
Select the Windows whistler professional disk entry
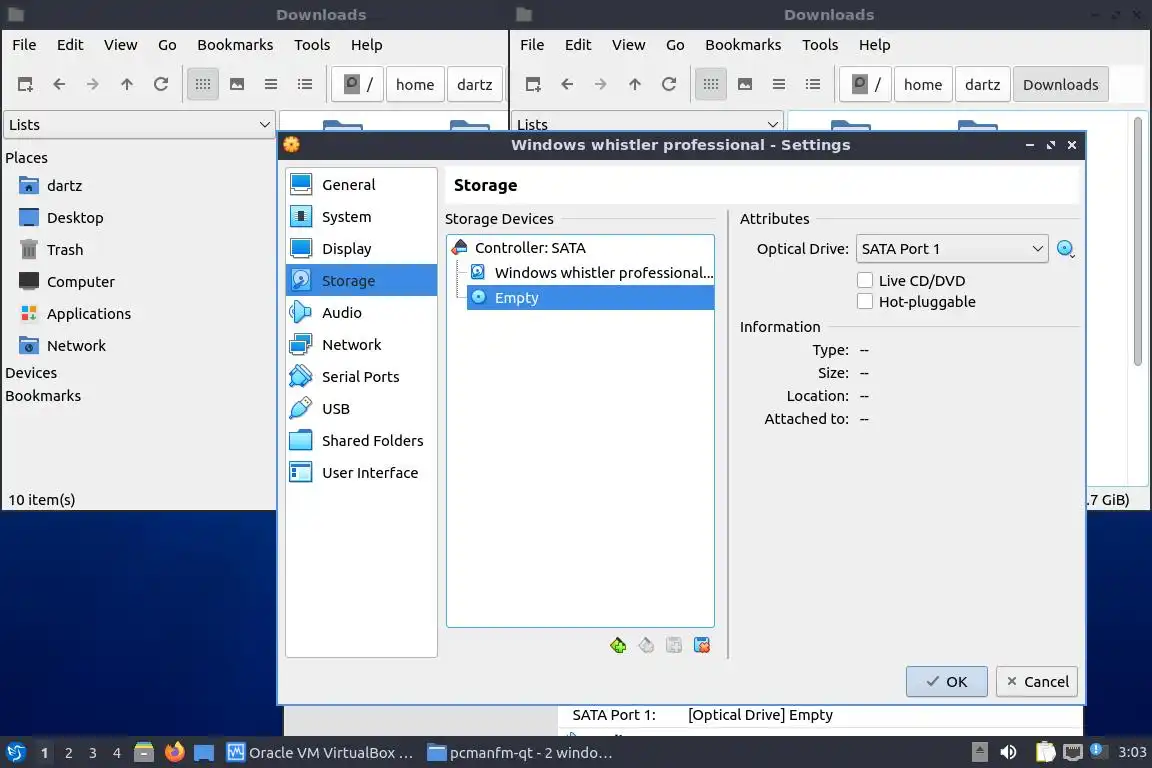591,273
